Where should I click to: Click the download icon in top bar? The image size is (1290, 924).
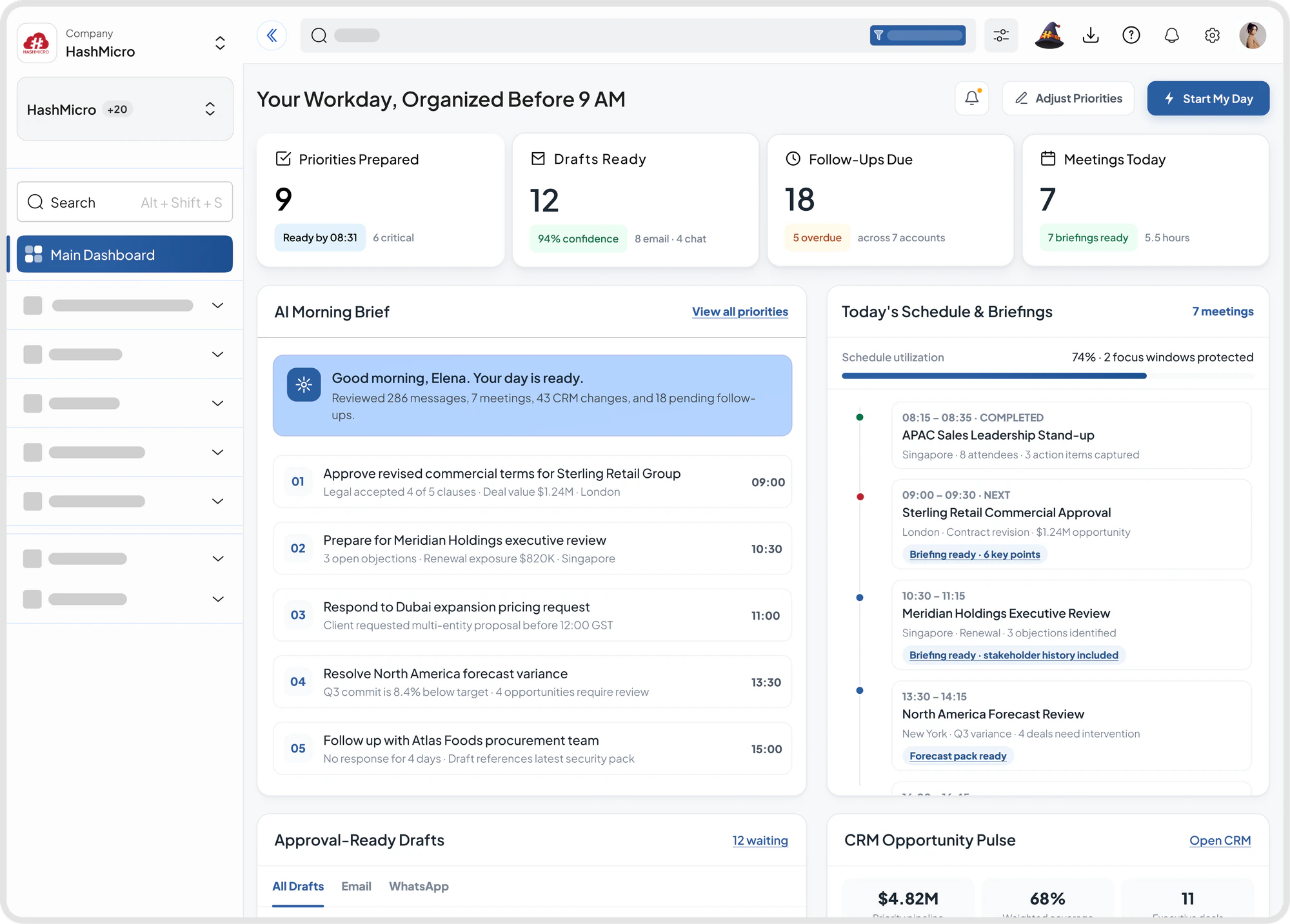(1091, 35)
